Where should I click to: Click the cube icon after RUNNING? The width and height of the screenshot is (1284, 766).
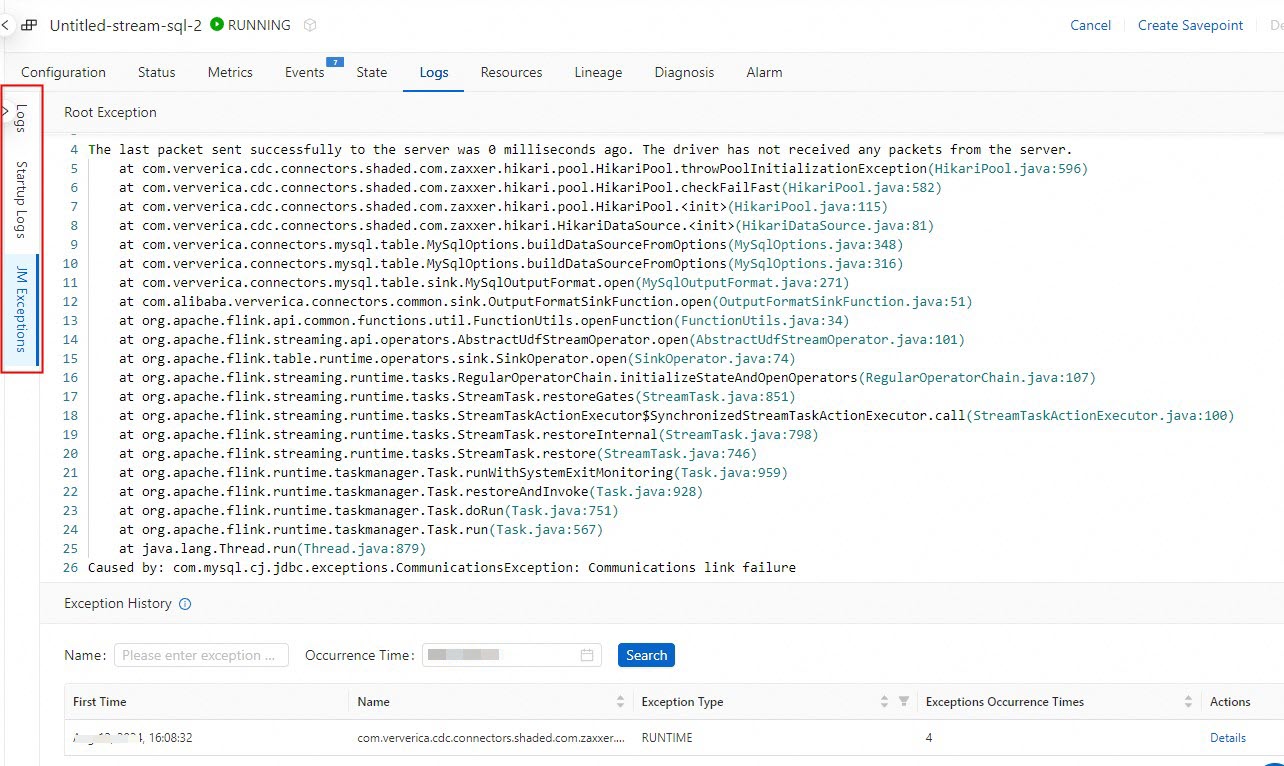tap(310, 25)
